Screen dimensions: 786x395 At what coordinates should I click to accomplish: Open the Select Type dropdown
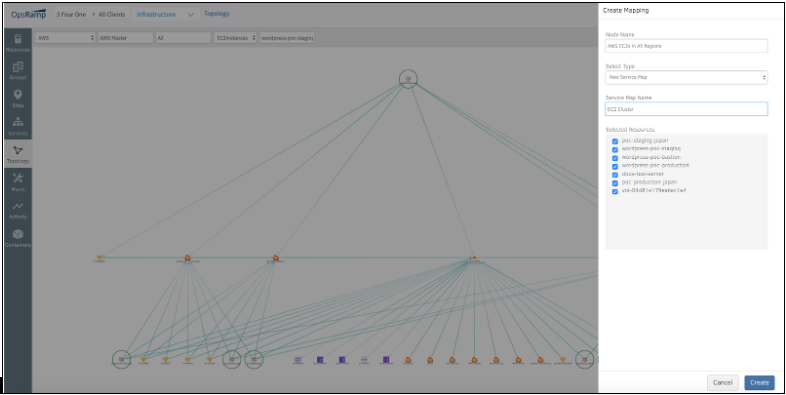click(x=686, y=77)
